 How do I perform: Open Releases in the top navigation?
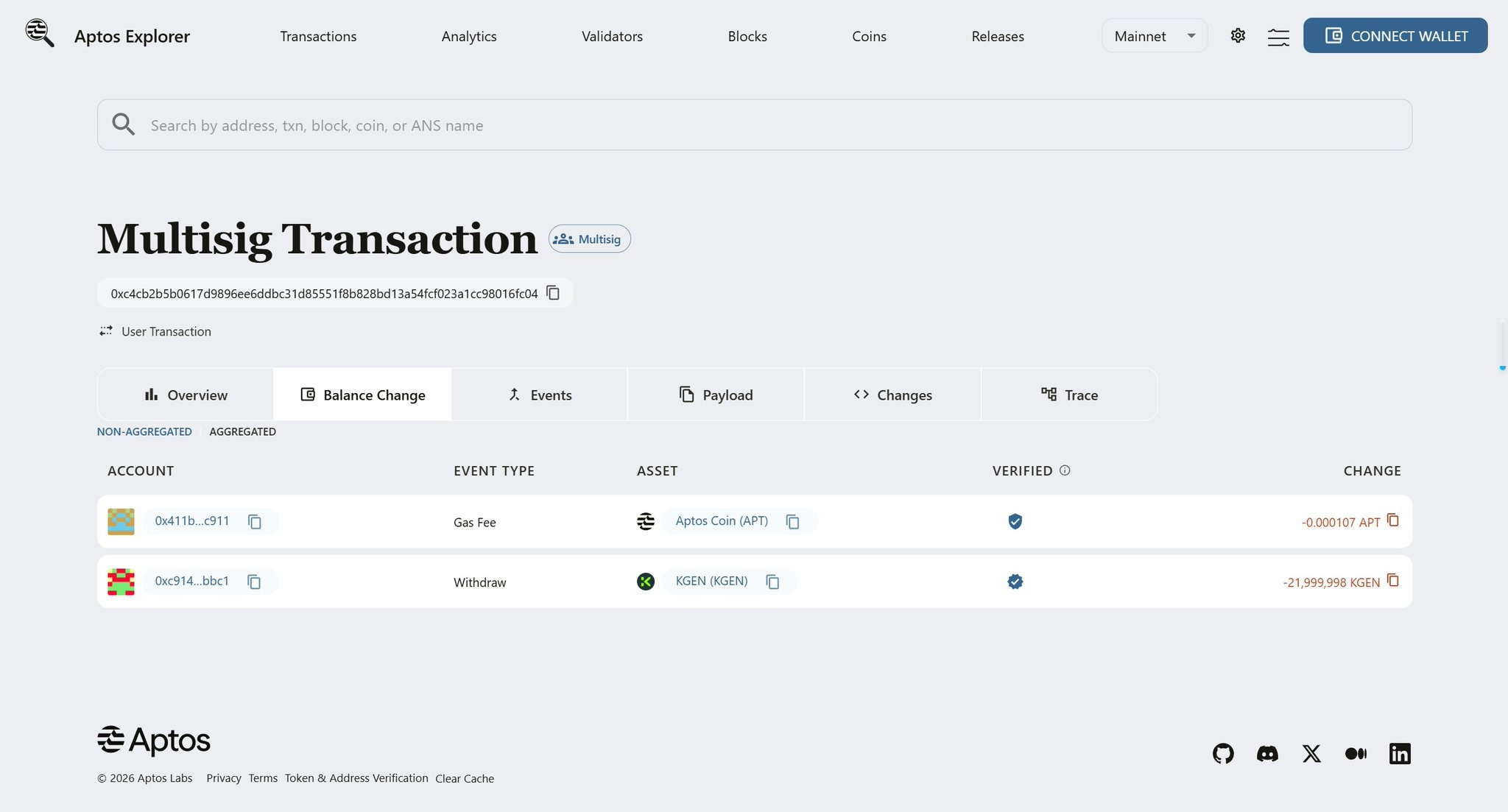tap(998, 36)
